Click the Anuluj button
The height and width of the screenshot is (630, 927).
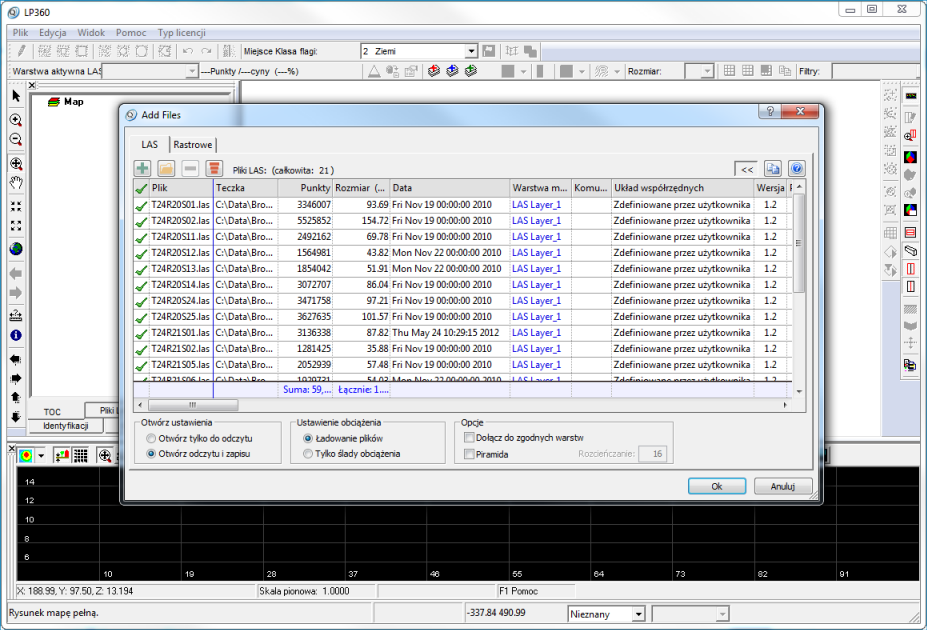point(783,486)
